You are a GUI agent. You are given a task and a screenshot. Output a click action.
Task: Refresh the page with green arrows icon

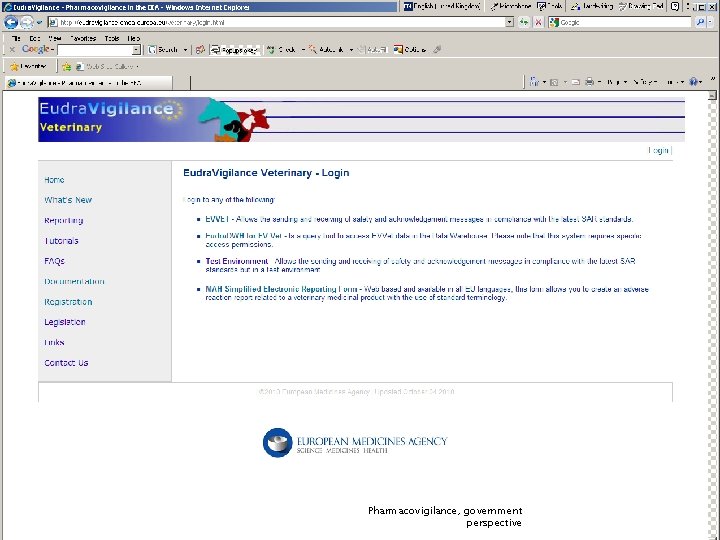tap(524, 22)
